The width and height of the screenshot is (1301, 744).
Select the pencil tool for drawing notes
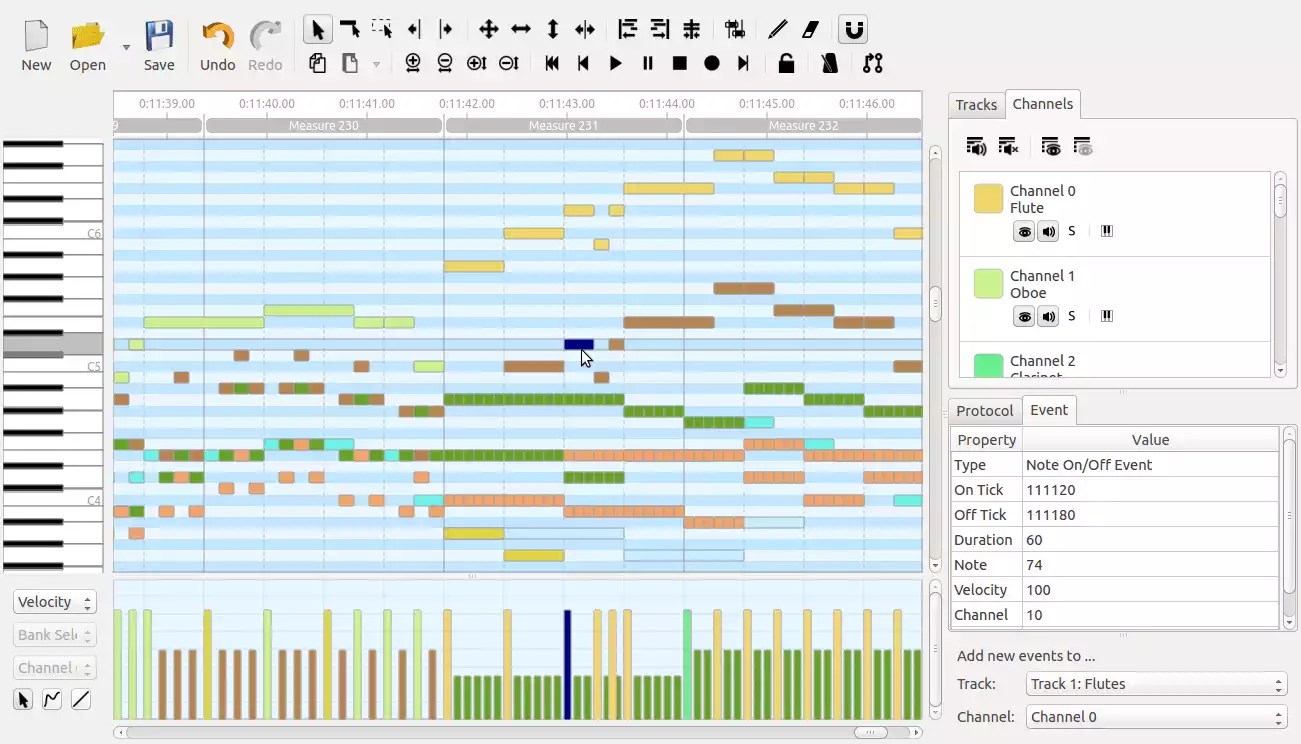pyautogui.click(x=777, y=29)
